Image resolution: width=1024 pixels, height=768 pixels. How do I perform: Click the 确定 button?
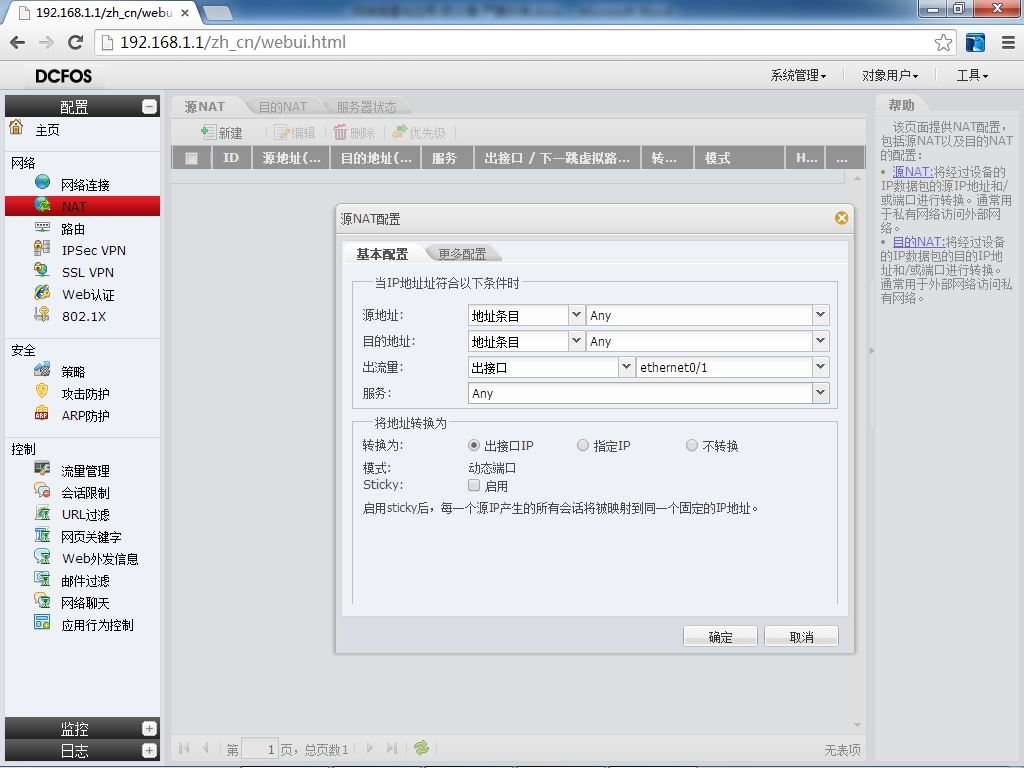pyautogui.click(x=720, y=637)
